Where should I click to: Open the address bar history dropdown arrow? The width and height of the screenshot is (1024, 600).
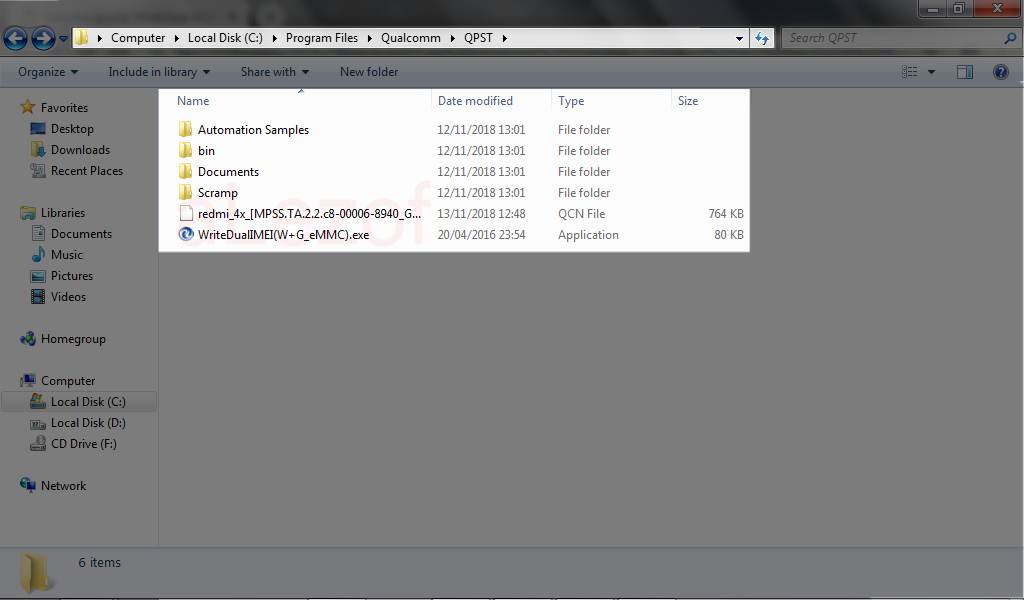coord(739,39)
